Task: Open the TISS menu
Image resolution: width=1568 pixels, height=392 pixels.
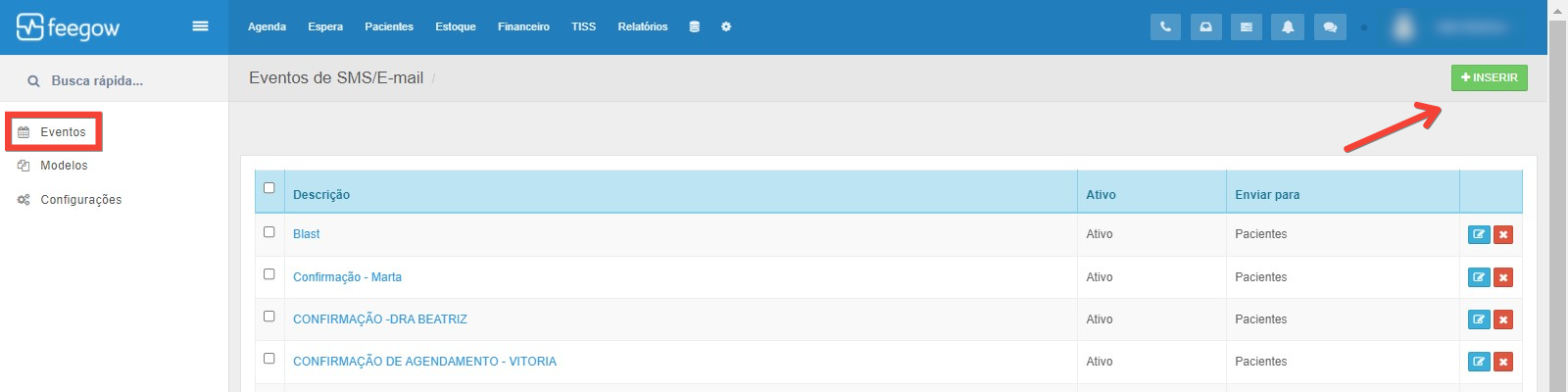Action: 583,26
